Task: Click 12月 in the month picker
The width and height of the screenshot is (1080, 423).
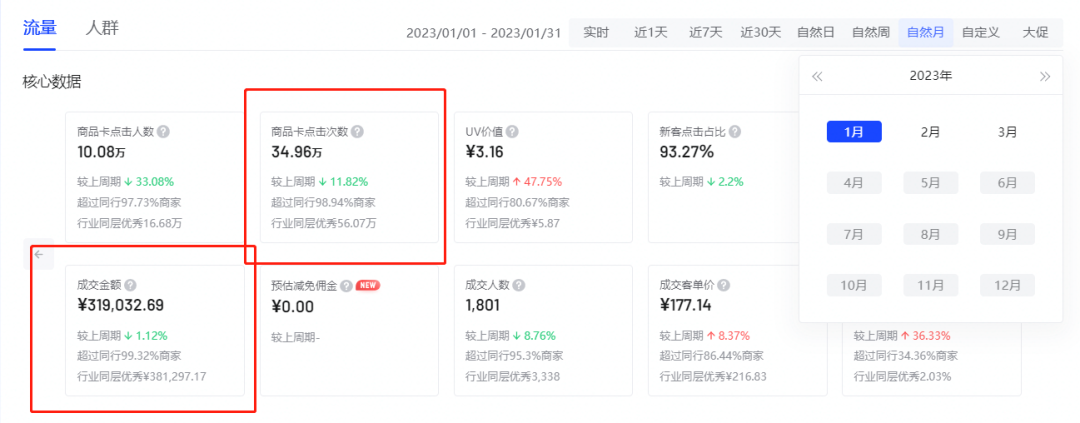Action: pos(1008,285)
